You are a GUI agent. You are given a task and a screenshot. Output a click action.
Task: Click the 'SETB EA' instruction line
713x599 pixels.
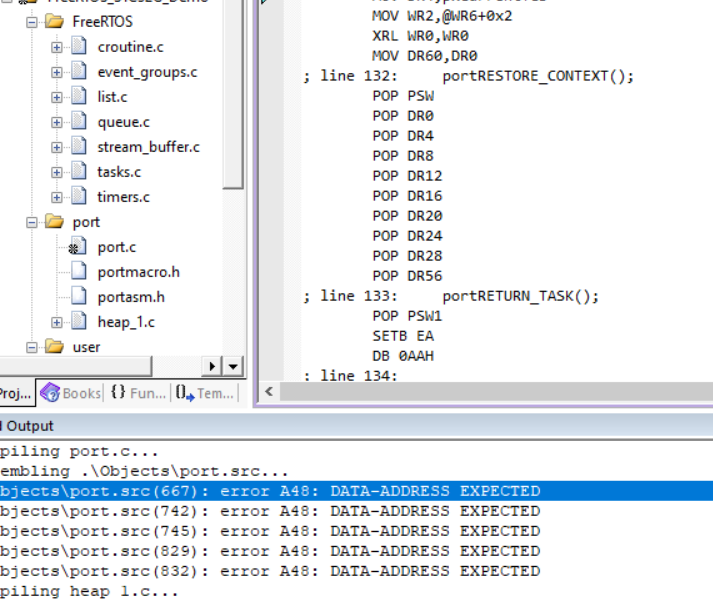click(403, 336)
